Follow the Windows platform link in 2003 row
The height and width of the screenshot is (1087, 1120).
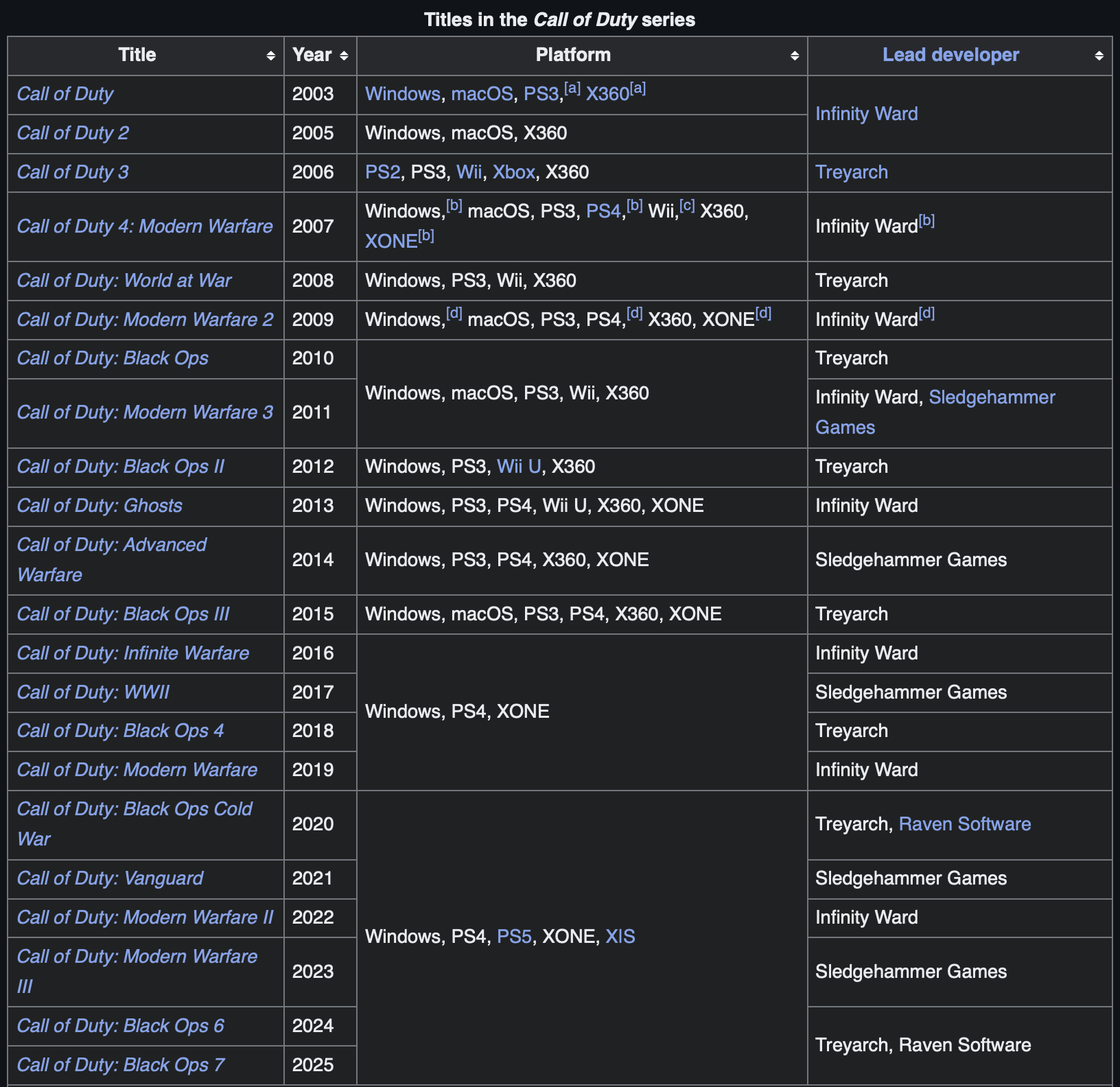[x=403, y=94]
